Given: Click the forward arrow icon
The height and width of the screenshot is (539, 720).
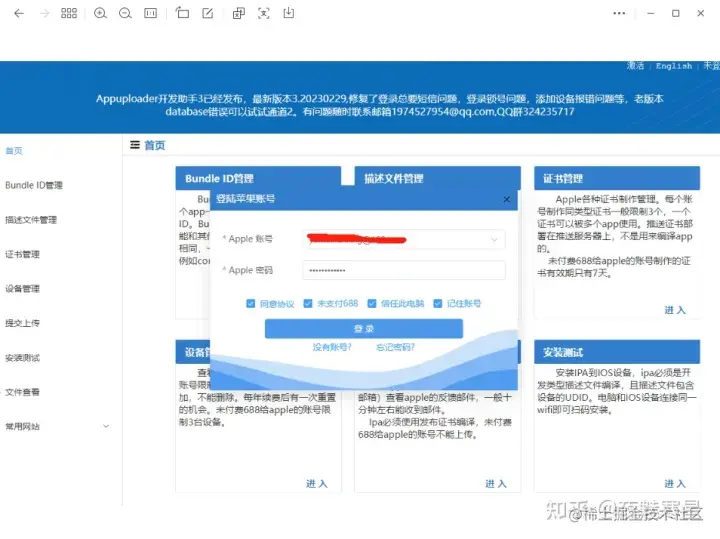Looking at the screenshot, I should [45, 13].
